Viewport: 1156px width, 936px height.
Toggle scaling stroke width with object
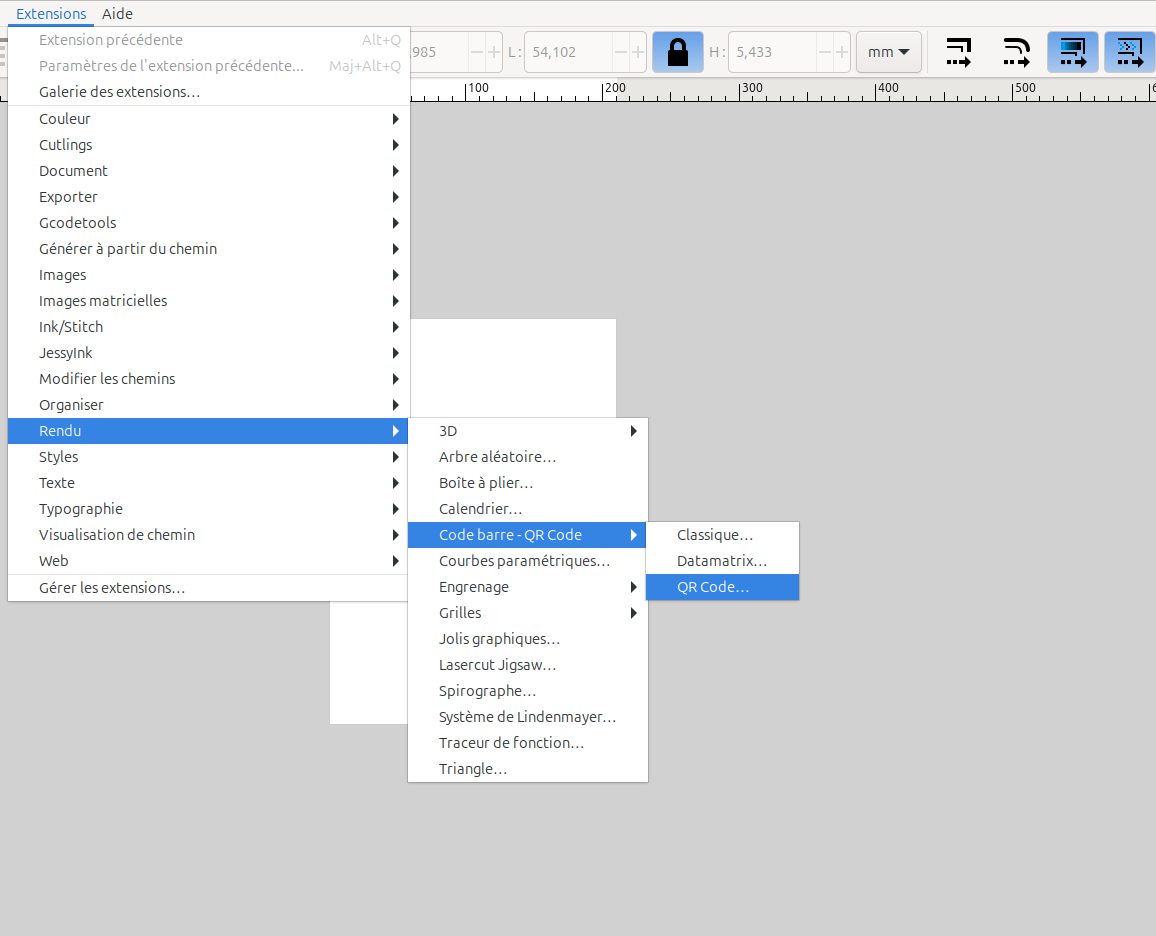pos(959,52)
